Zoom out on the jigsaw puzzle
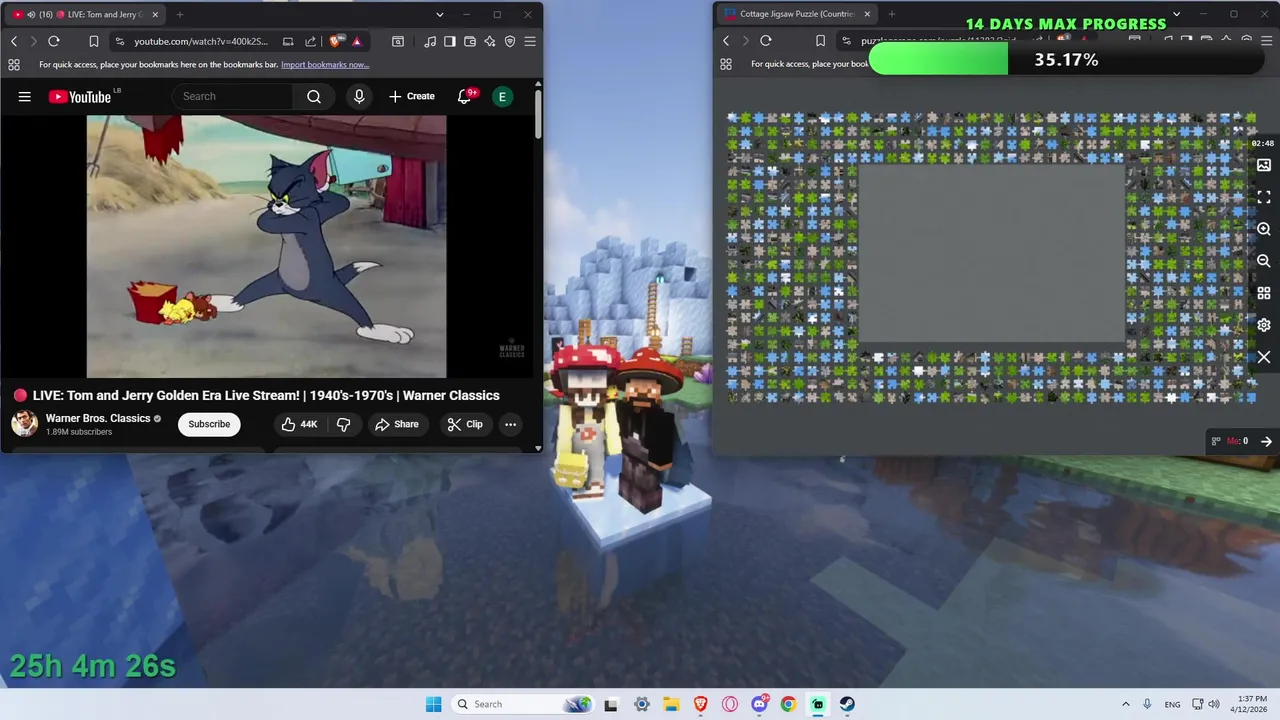The image size is (1280, 720). [1264, 261]
